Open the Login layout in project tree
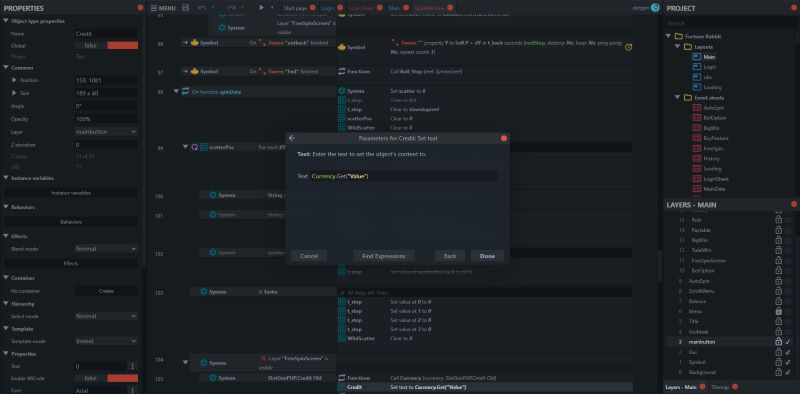 [709, 67]
